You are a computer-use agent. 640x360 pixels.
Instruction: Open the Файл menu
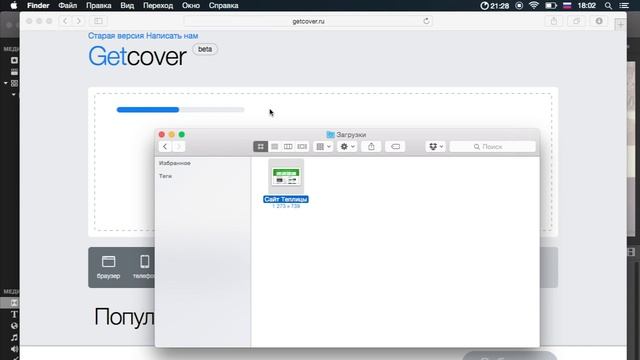coord(68,6)
